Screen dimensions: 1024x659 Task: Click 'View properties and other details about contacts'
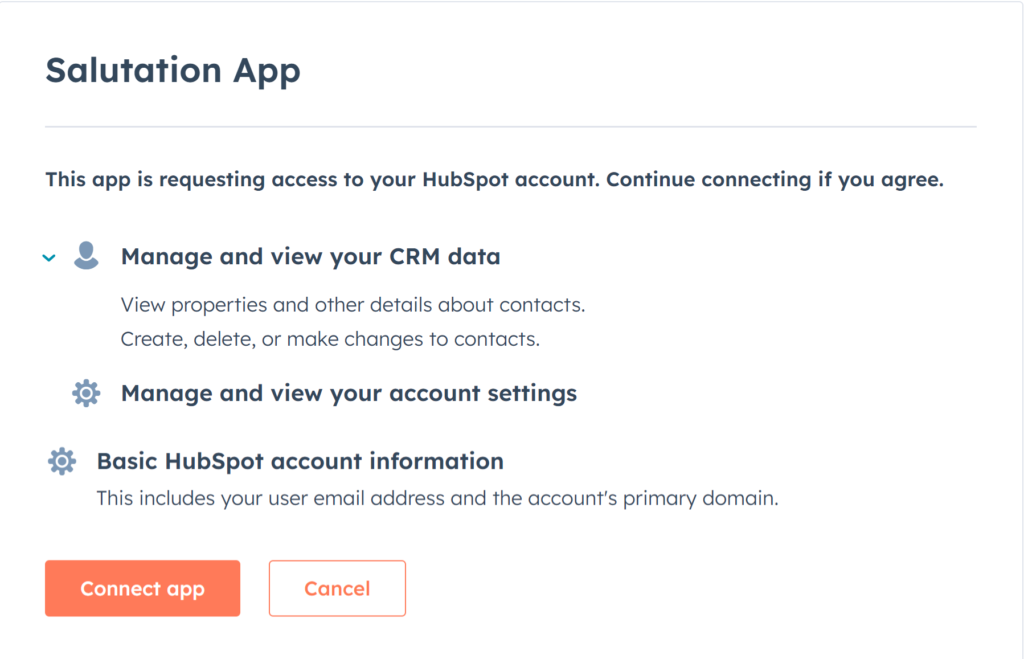(353, 305)
